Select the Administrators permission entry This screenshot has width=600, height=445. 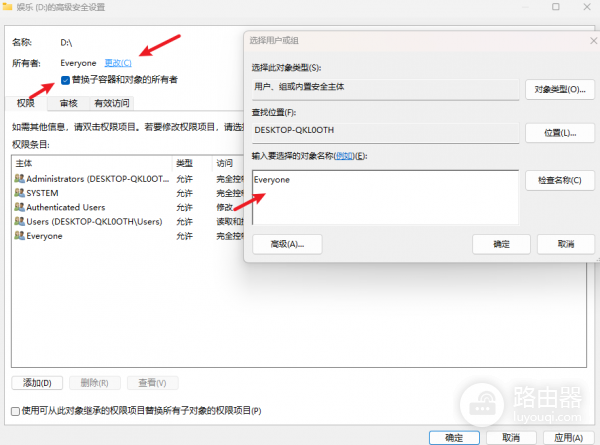click(128, 179)
